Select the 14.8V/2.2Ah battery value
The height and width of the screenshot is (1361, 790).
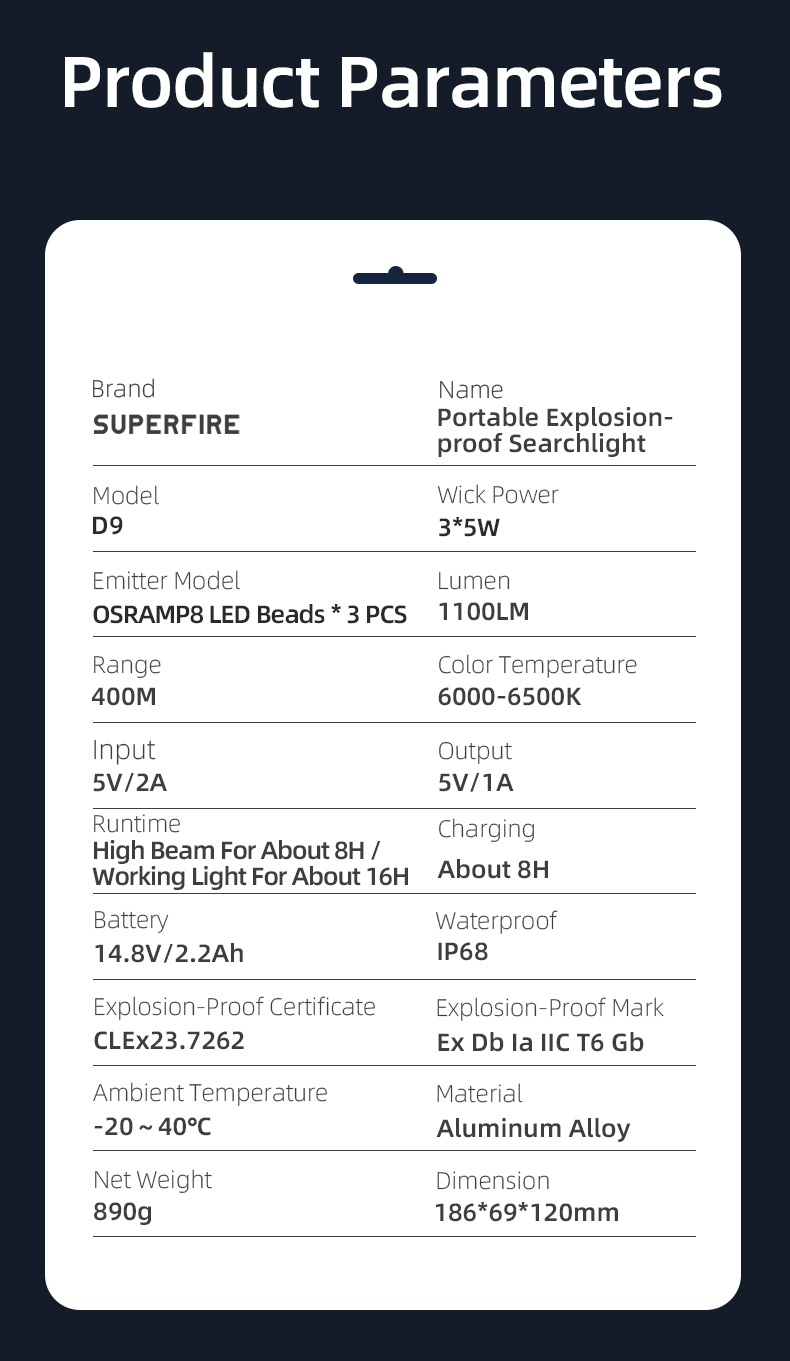click(x=168, y=953)
